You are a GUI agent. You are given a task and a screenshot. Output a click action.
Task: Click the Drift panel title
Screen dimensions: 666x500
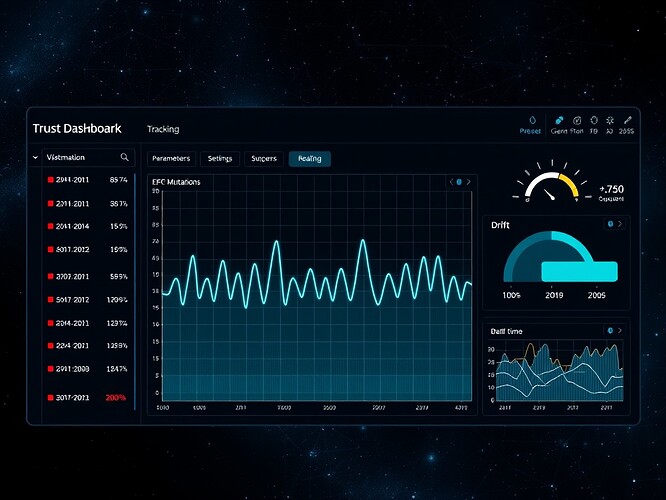pos(500,225)
